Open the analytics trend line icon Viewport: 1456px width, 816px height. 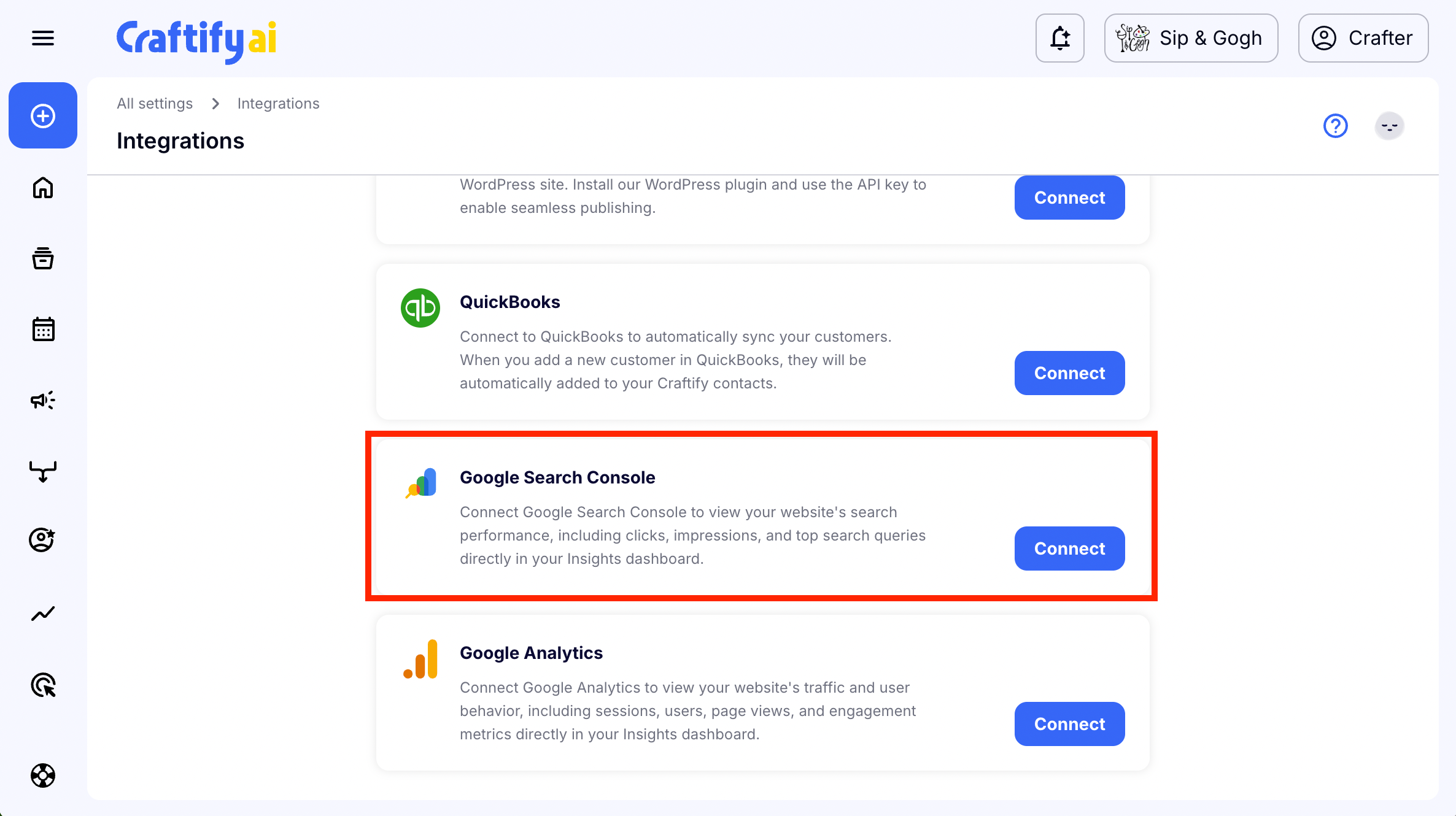tap(43, 614)
